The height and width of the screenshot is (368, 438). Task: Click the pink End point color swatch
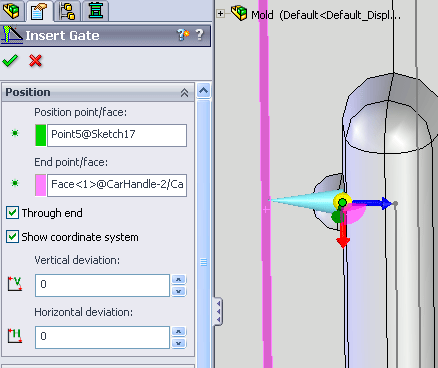click(x=40, y=185)
